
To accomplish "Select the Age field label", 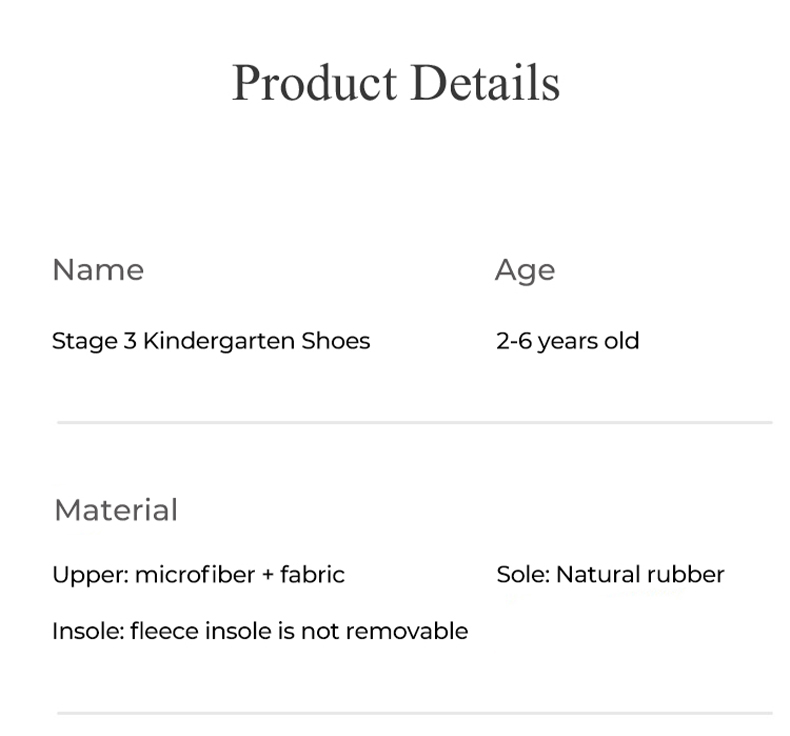I will click(x=525, y=270).
